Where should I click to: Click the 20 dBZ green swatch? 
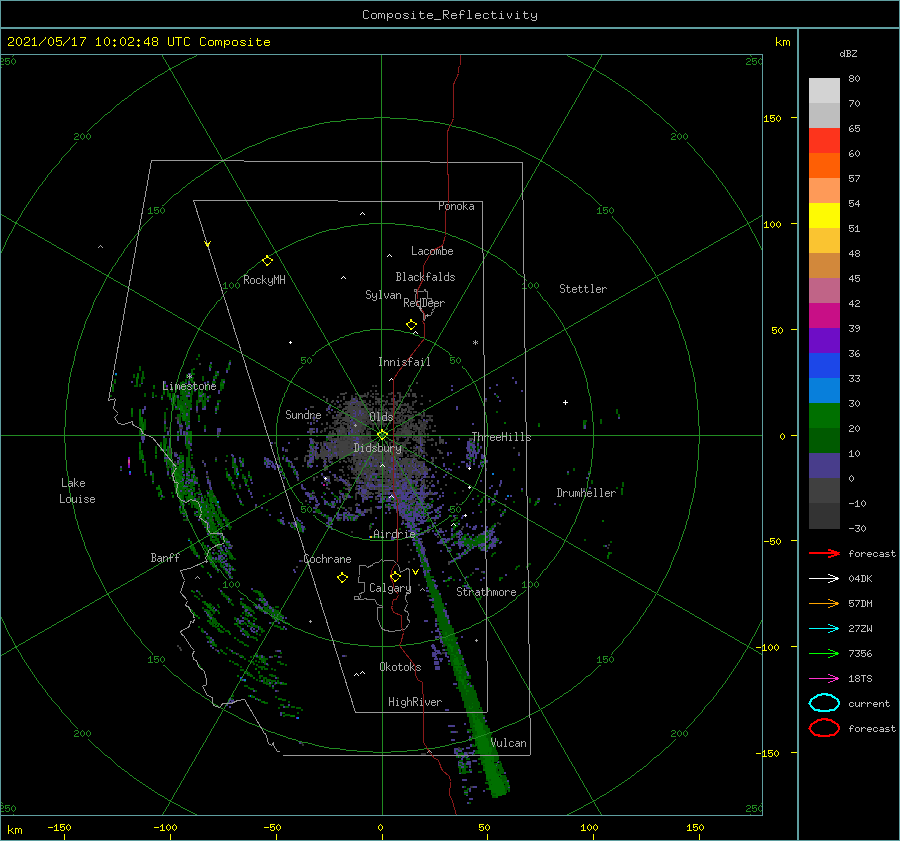click(x=824, y=440)
